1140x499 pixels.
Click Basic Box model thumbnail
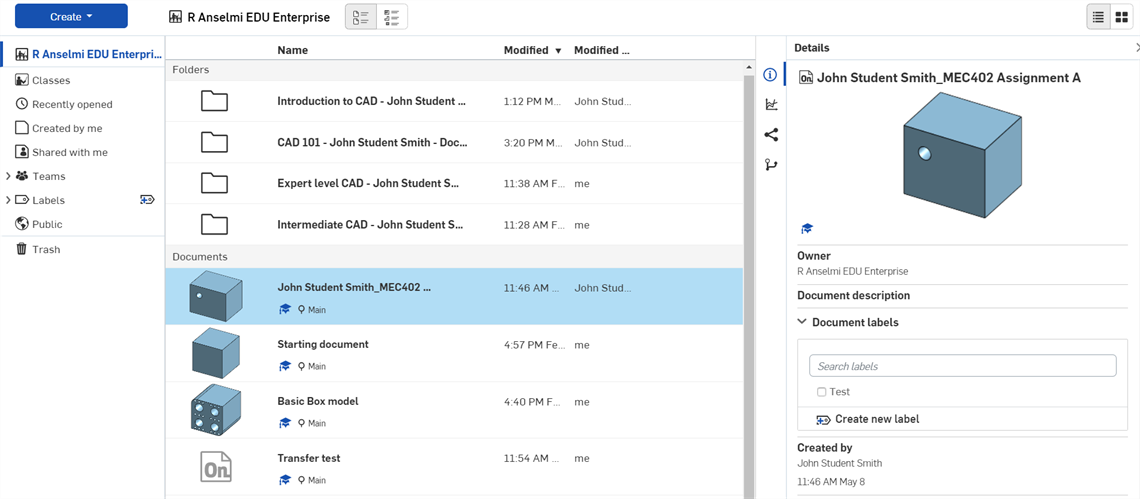tap(215, 410)
